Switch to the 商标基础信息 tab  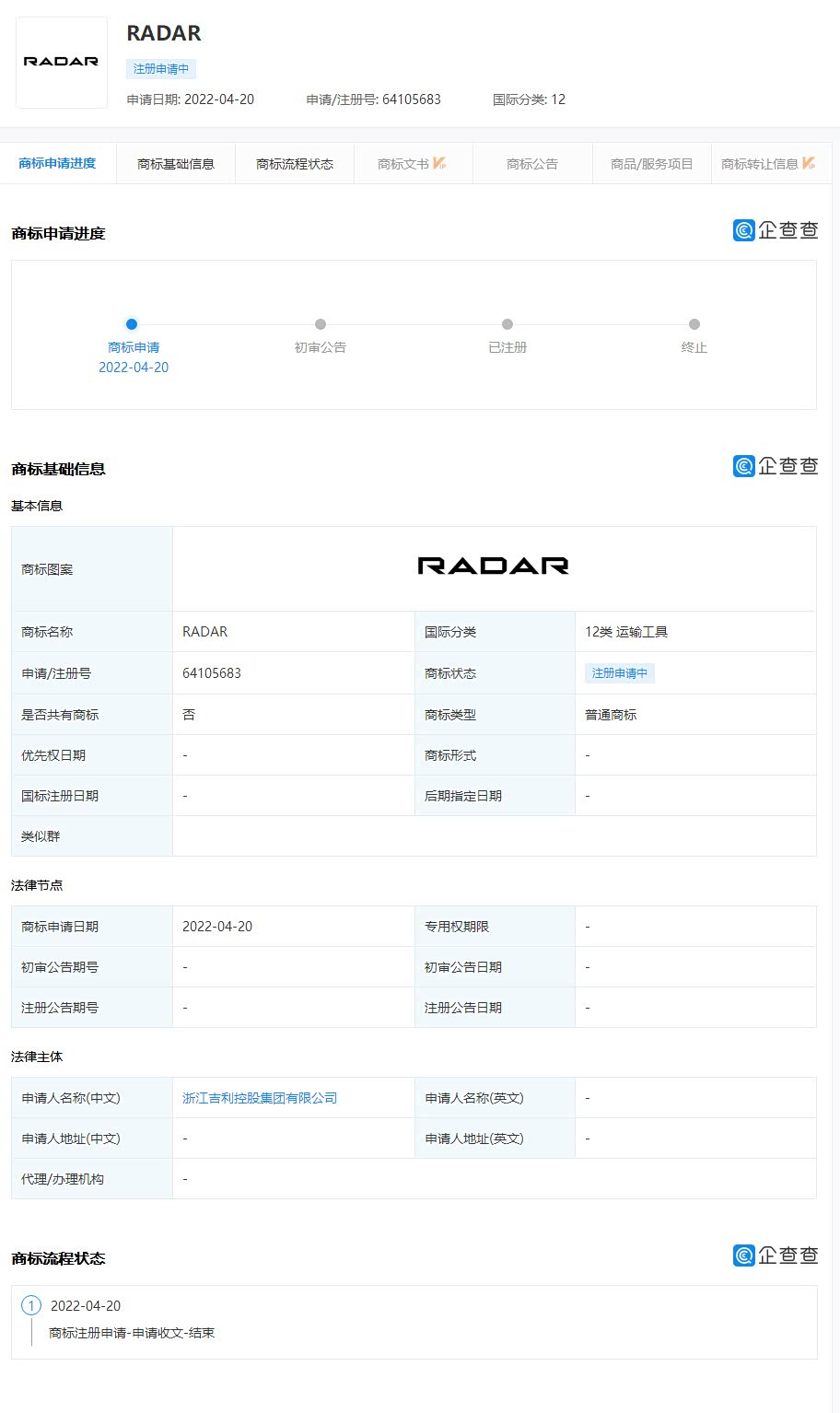point(175,164)
